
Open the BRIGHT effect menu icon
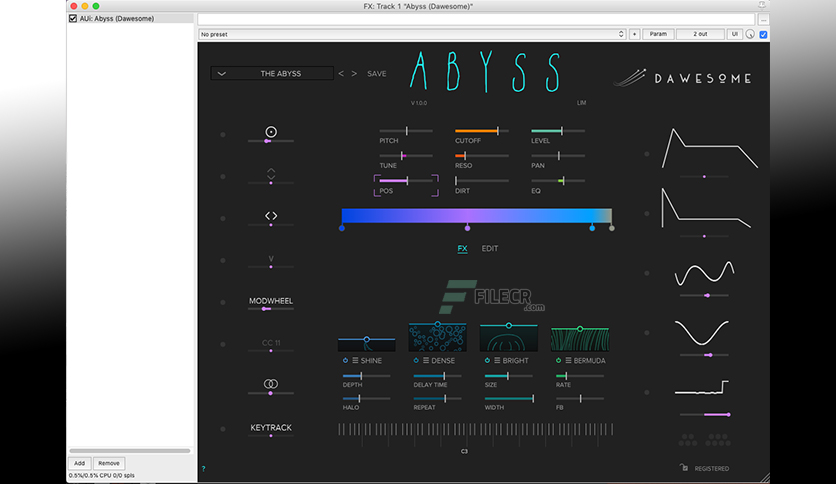click(497, 361)
